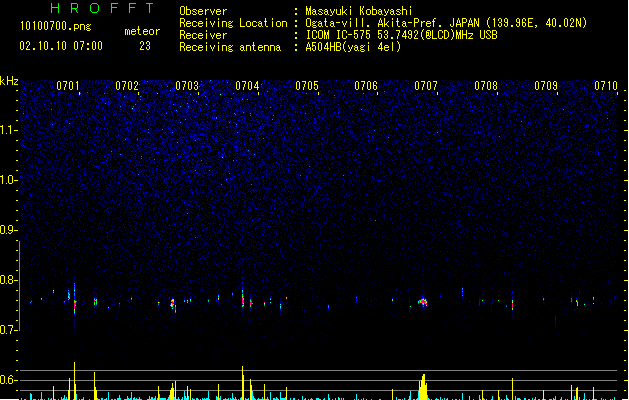
Task: Click the 0708 time marker
Action: (x=486, y=86)
